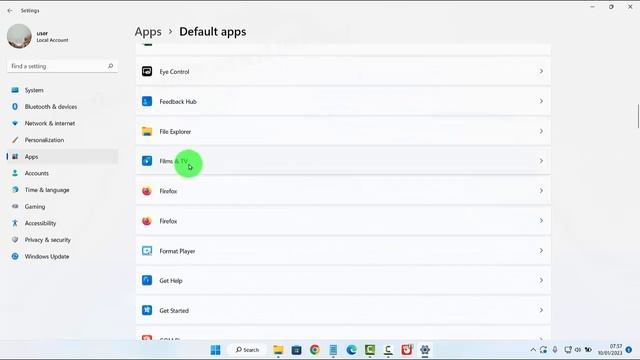Expand the Get Started row chevron
This screenshot has width=640, height=360.
click(541, 310)
